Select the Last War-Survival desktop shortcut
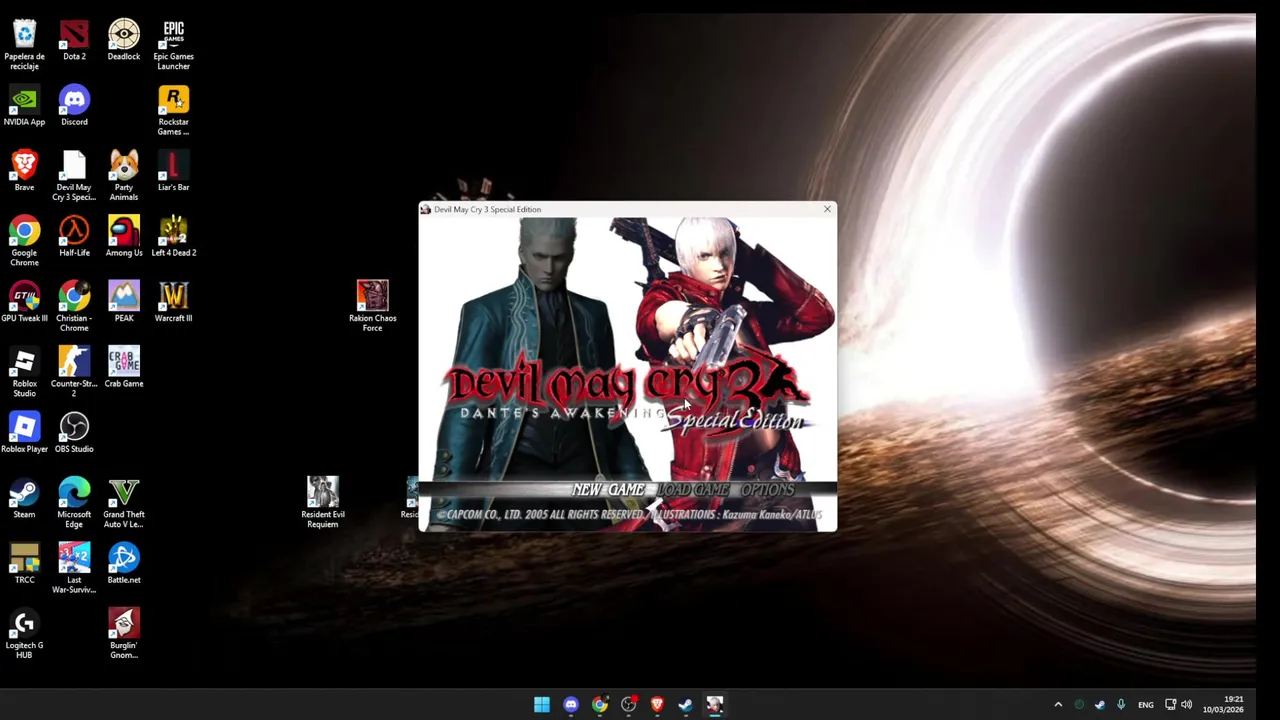This screenshot has width=1280, height=720. tap(74, 569)
